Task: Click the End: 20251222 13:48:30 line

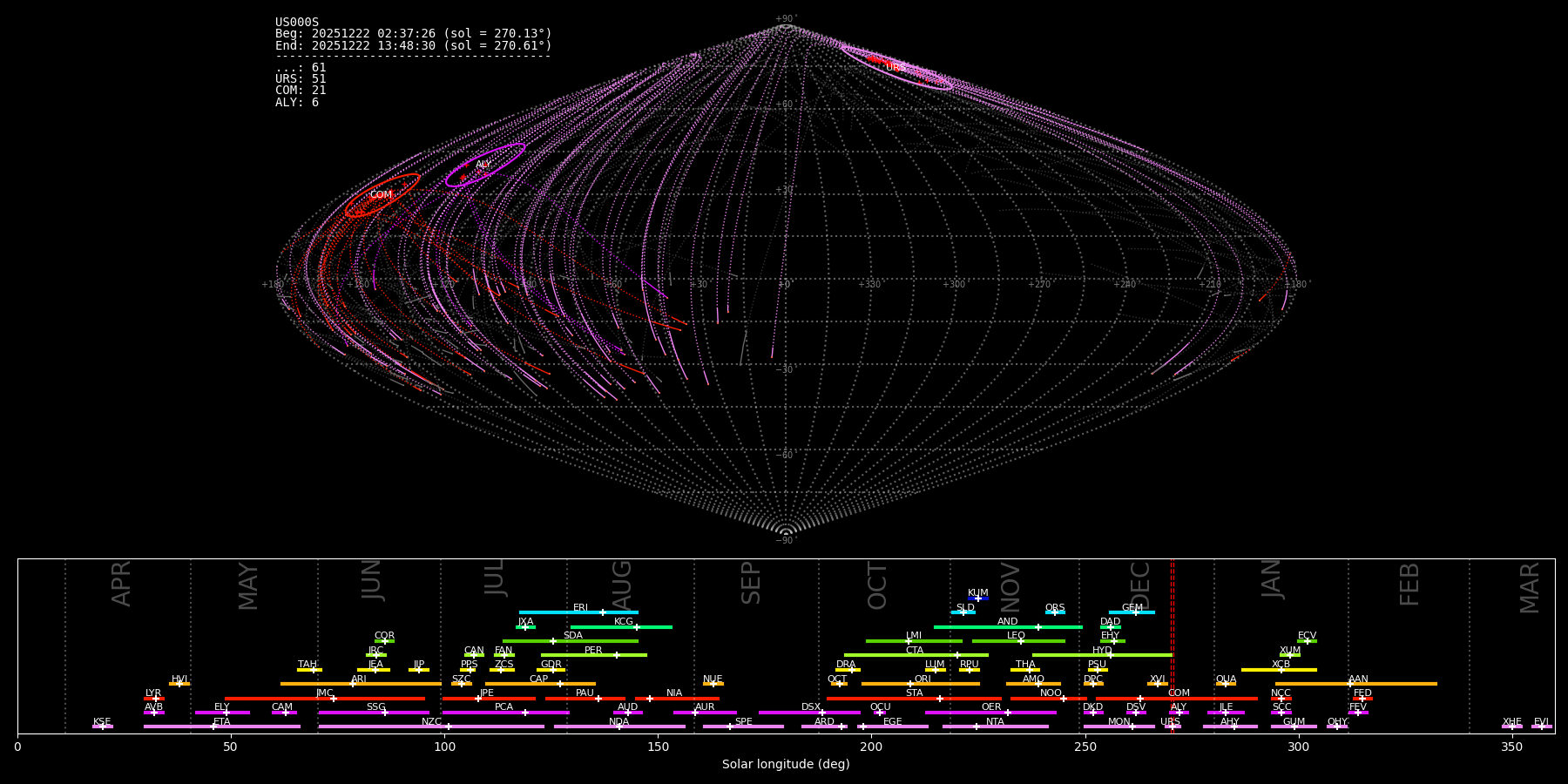Action: (x=413, y=45)
